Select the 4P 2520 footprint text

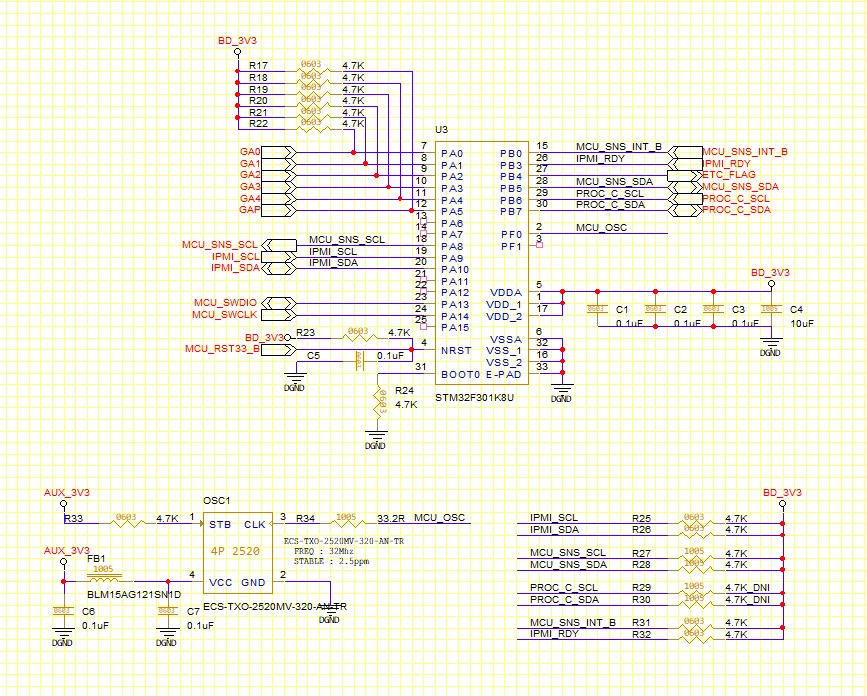click(x=235, y=551)
